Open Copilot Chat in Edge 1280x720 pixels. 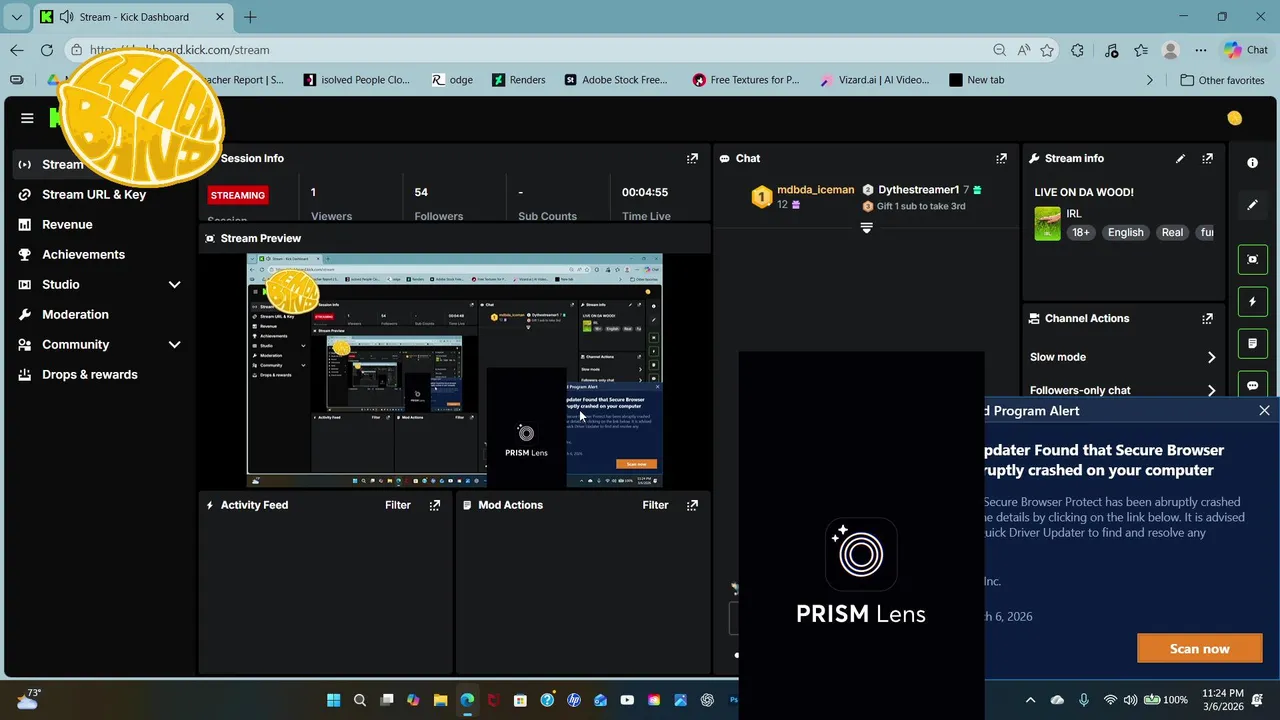pyautogui.click(x=1246, y=50)
